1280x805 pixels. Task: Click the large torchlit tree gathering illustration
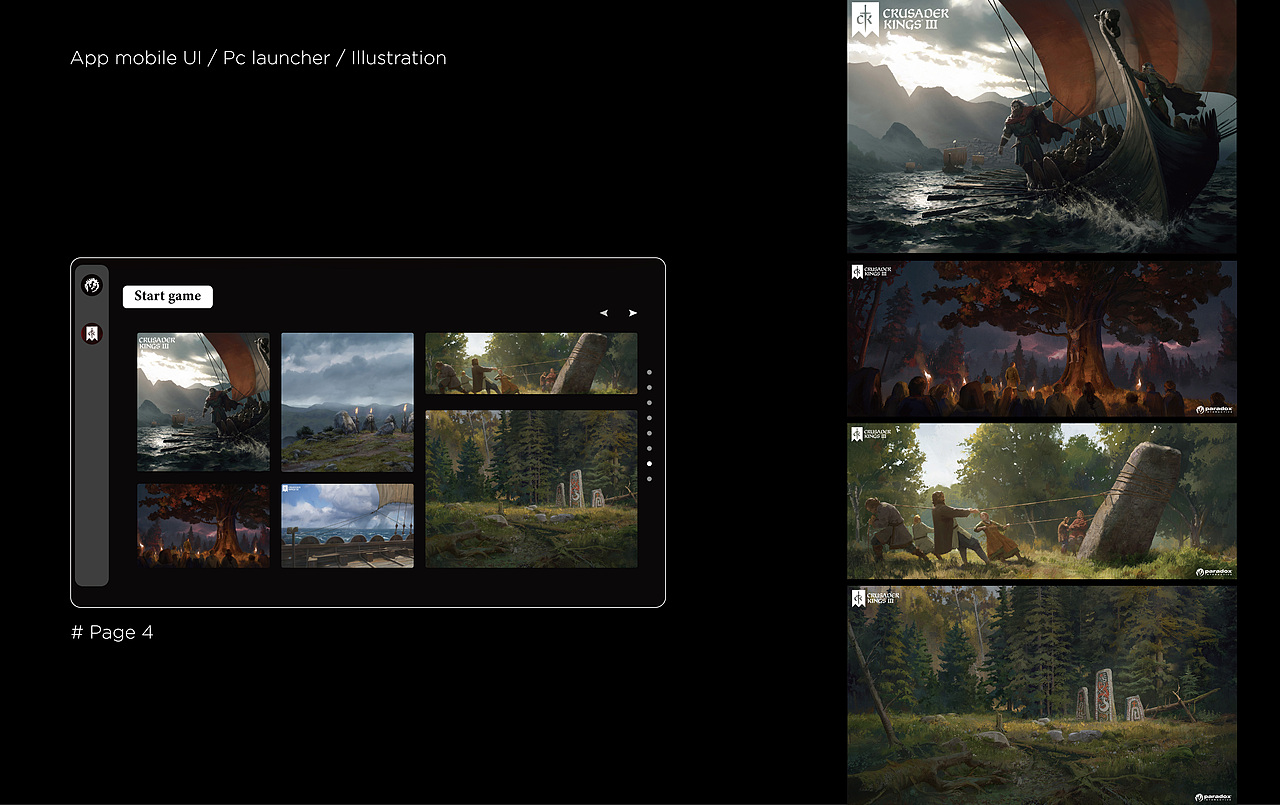coord(1042,339)
